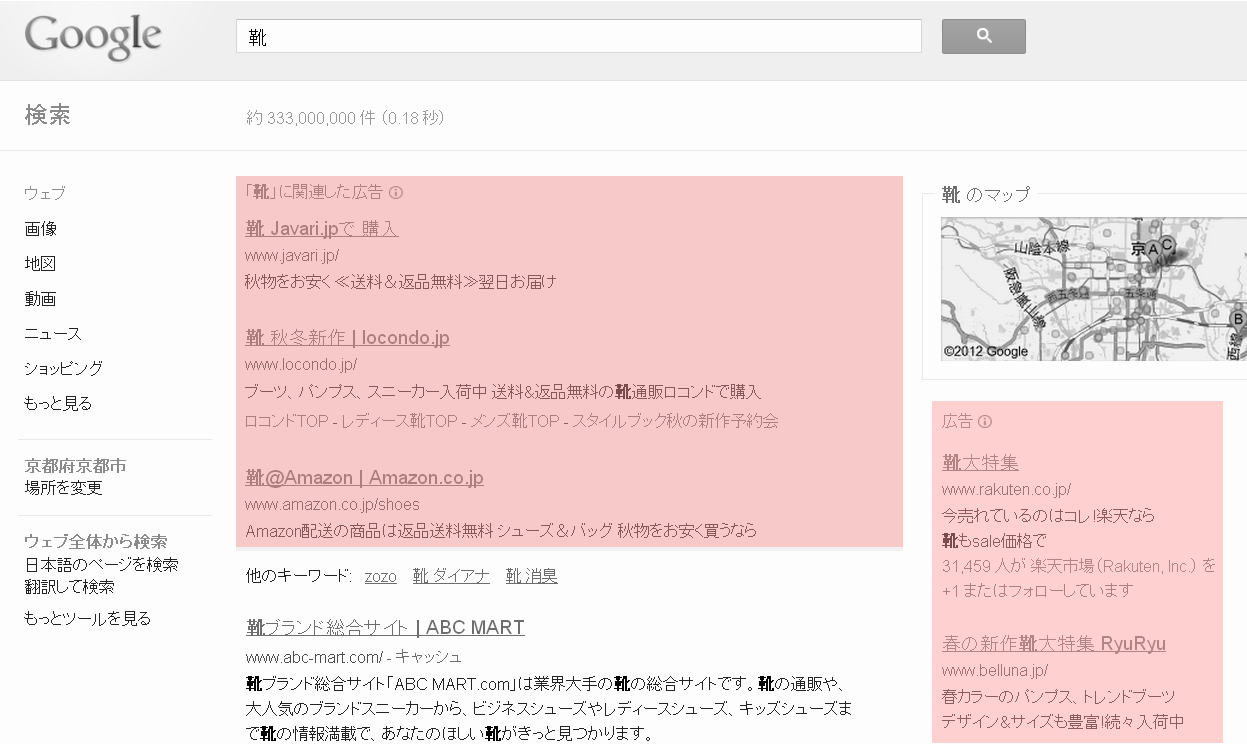The image size is (1247, 744).
Task: Select ウェブ全体から検索 option
Action: pyautogui.click(x=96, y=542)
